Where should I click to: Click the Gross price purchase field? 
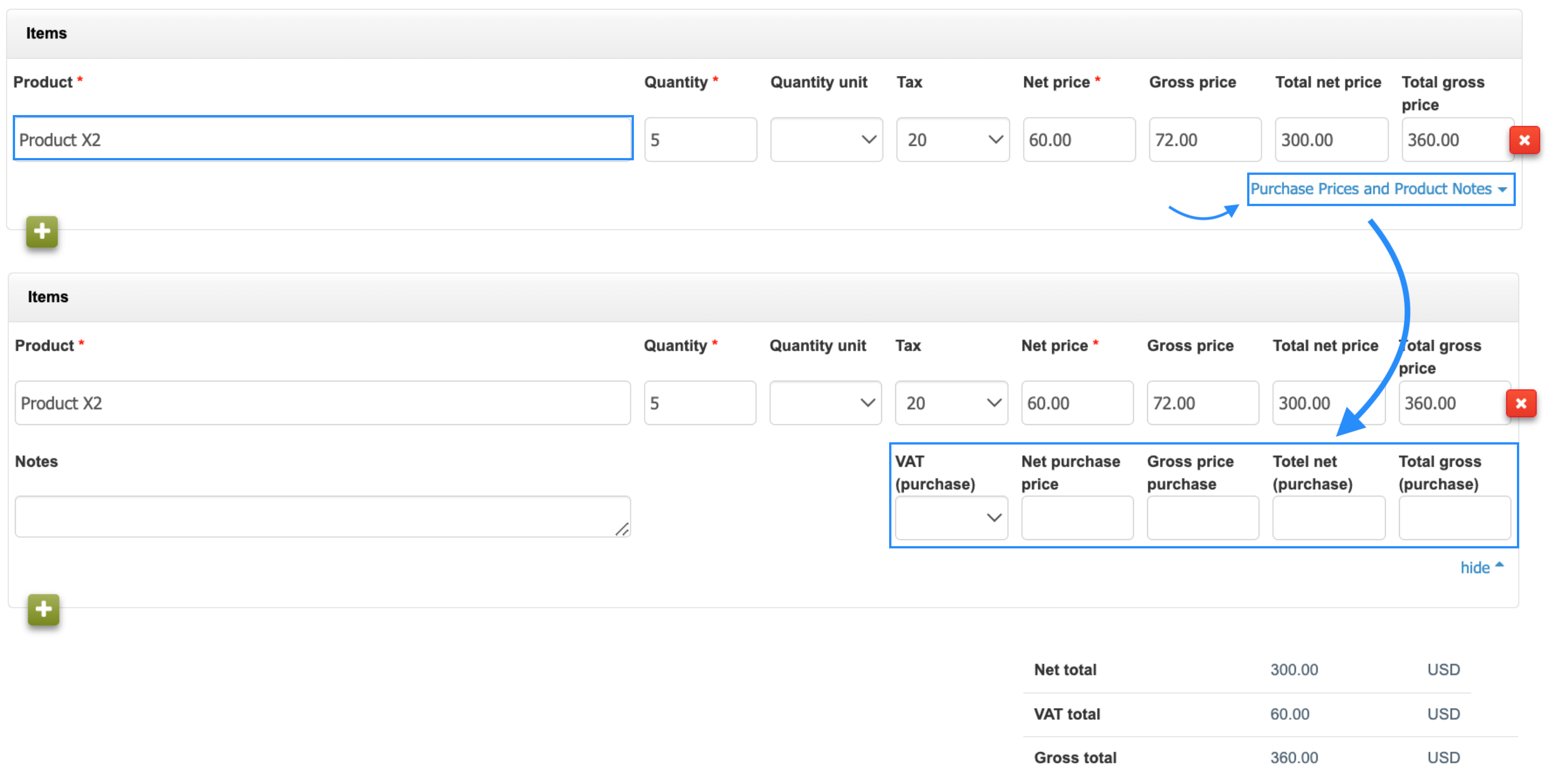[x=1202, y=518]
